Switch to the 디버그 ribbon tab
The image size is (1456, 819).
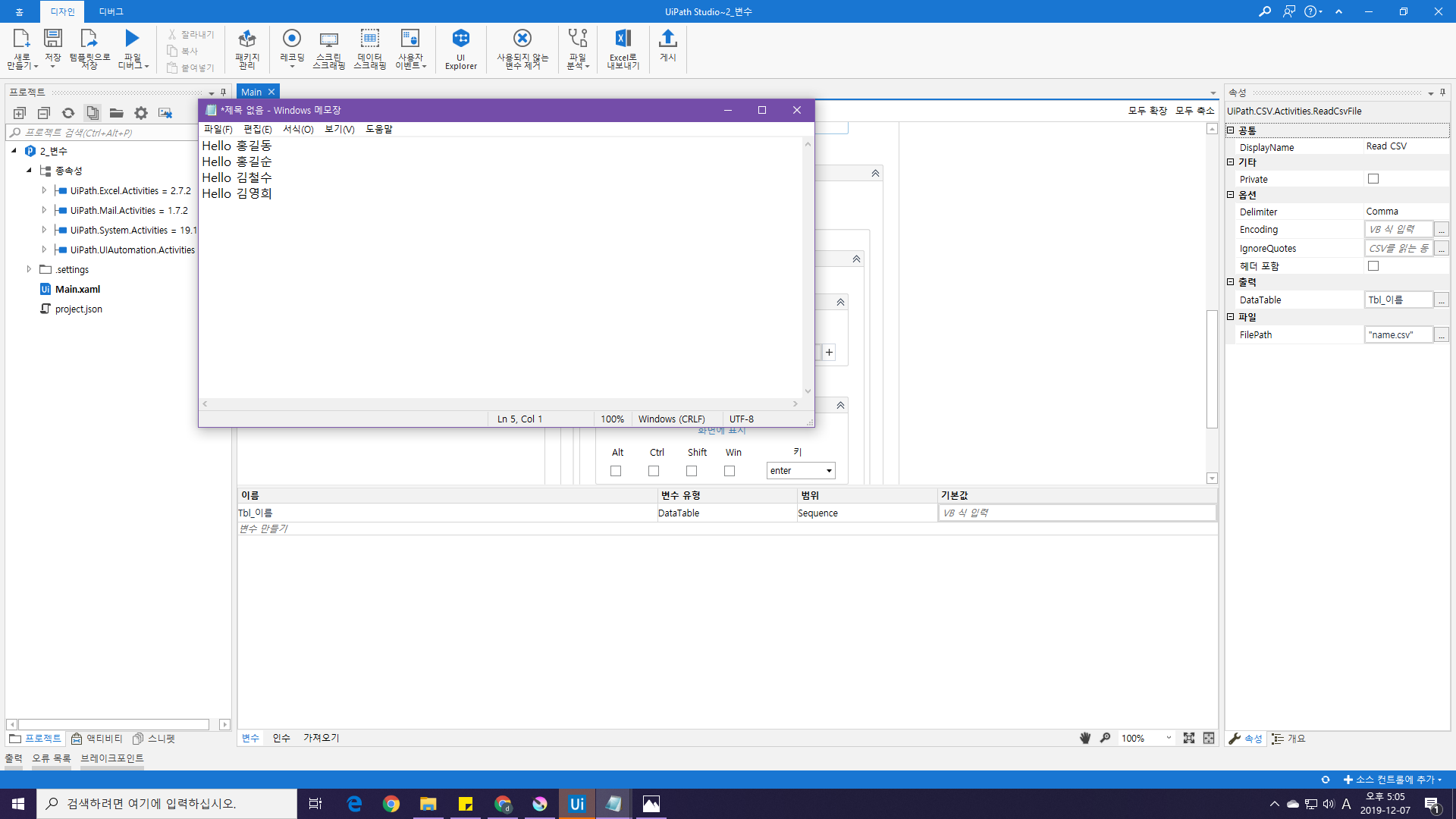pos(111,11)
